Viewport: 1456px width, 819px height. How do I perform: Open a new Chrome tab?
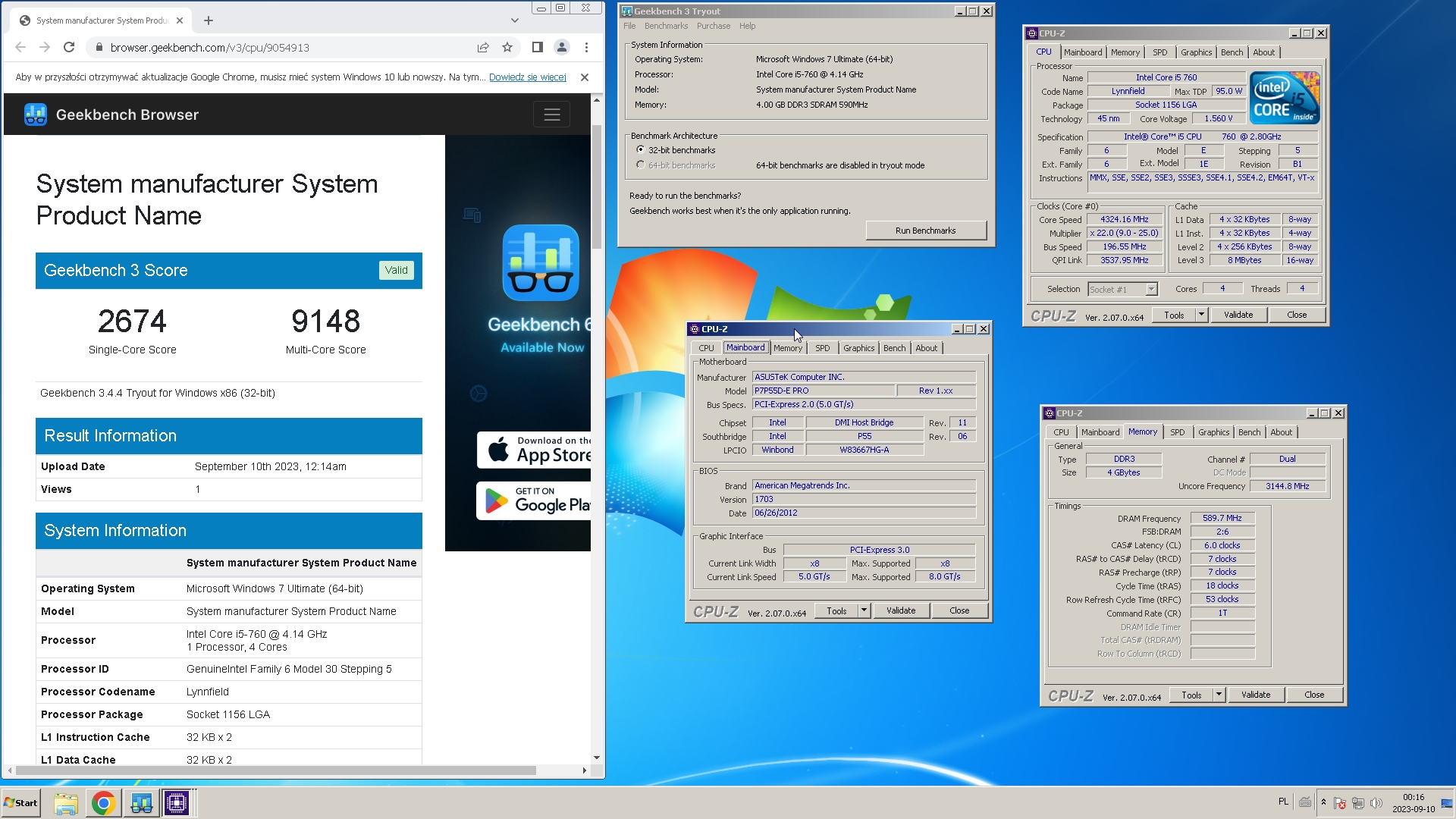click(209, 20)
